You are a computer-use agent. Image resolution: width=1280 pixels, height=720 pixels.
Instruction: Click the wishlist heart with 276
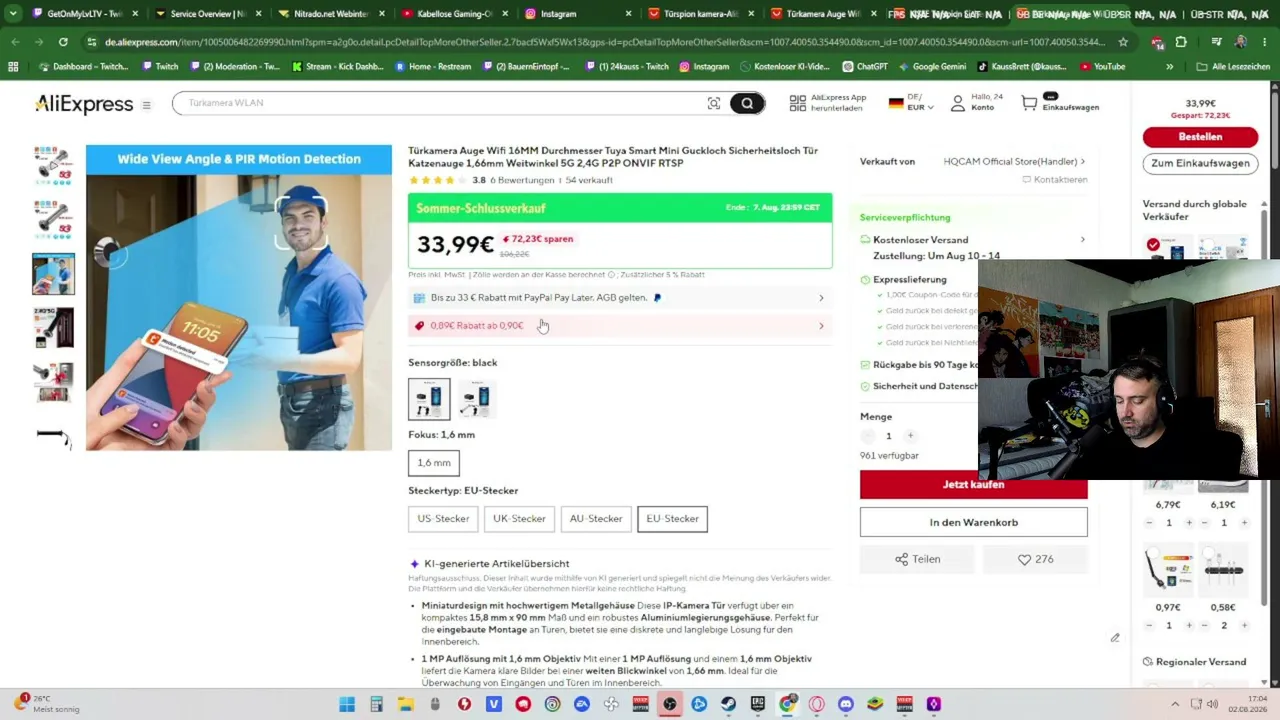[x=1035, y=559]
